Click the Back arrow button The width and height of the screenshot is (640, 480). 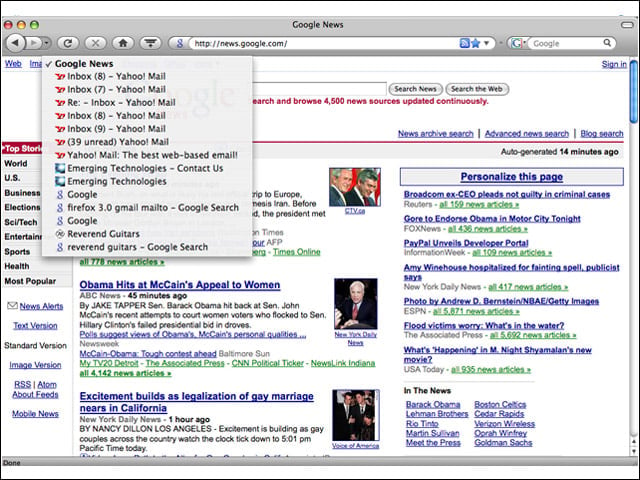(16, 42)
